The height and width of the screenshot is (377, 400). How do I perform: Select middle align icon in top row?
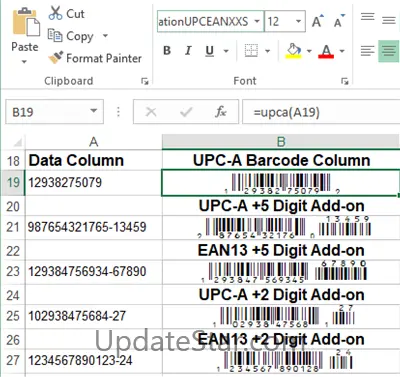389,19
